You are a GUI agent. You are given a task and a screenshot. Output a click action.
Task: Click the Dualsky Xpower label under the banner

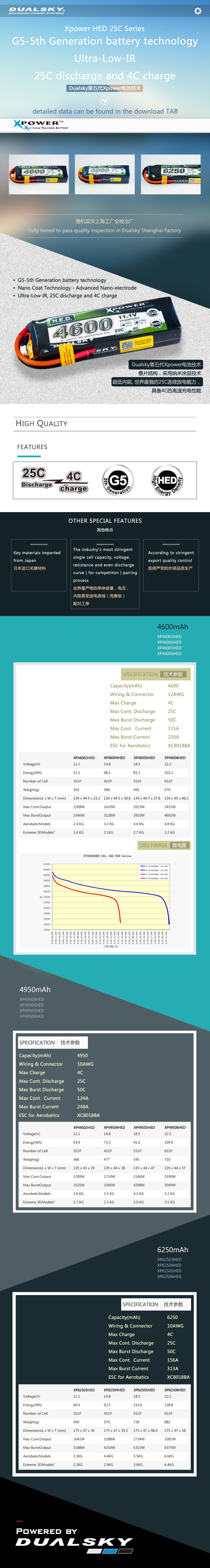tap(105, 88)
